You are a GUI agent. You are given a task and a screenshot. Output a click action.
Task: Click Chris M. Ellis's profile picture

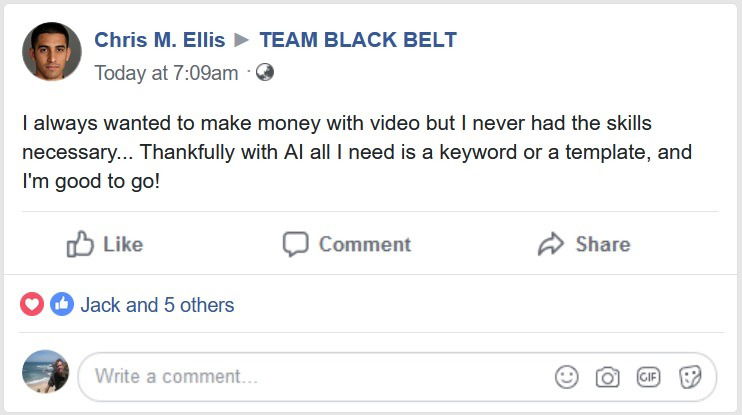(x=51, y=52)
